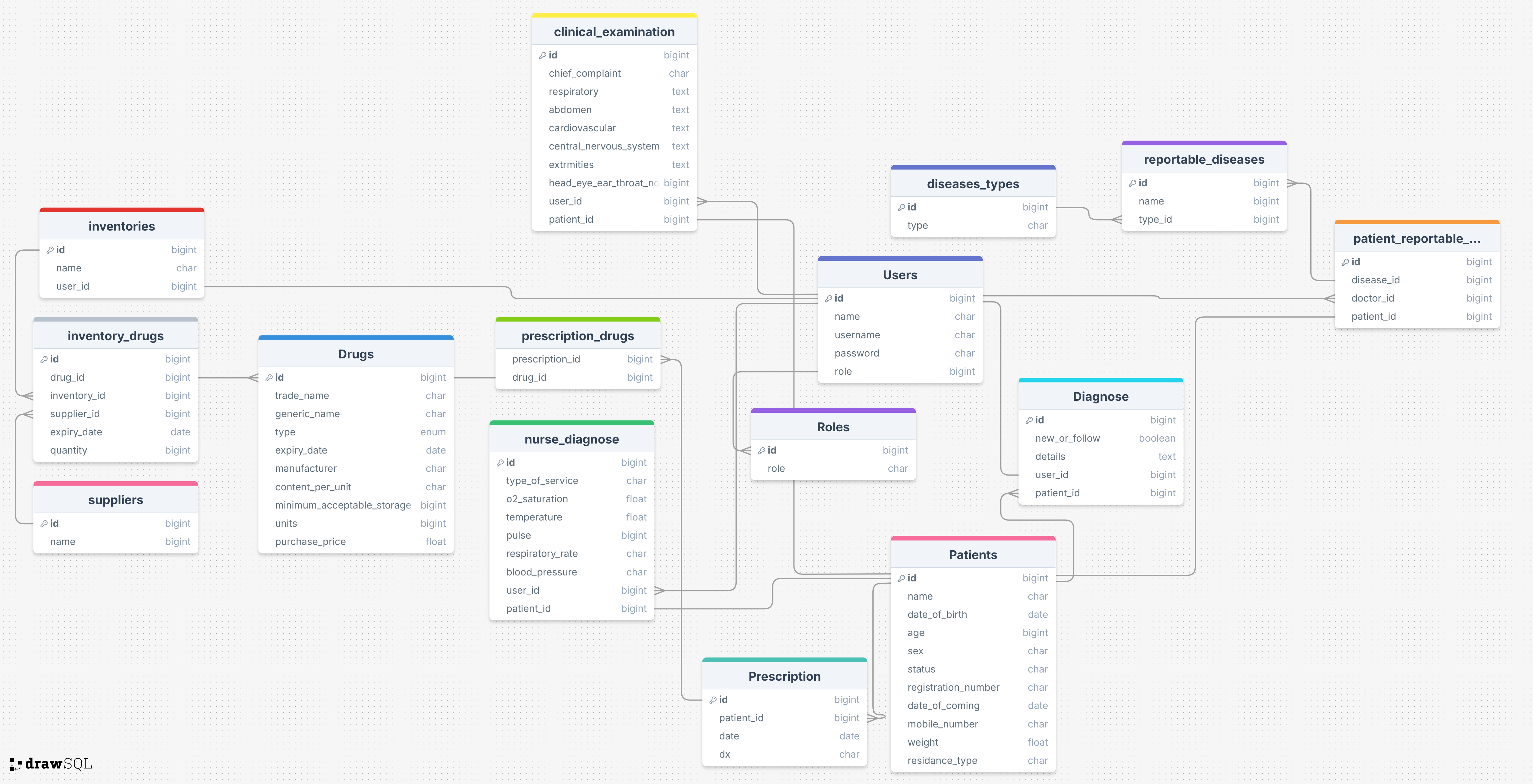Click the key icon in clinical_examination id row
1533x784 pixels.
pyautogui.click(x=543, y=55)
